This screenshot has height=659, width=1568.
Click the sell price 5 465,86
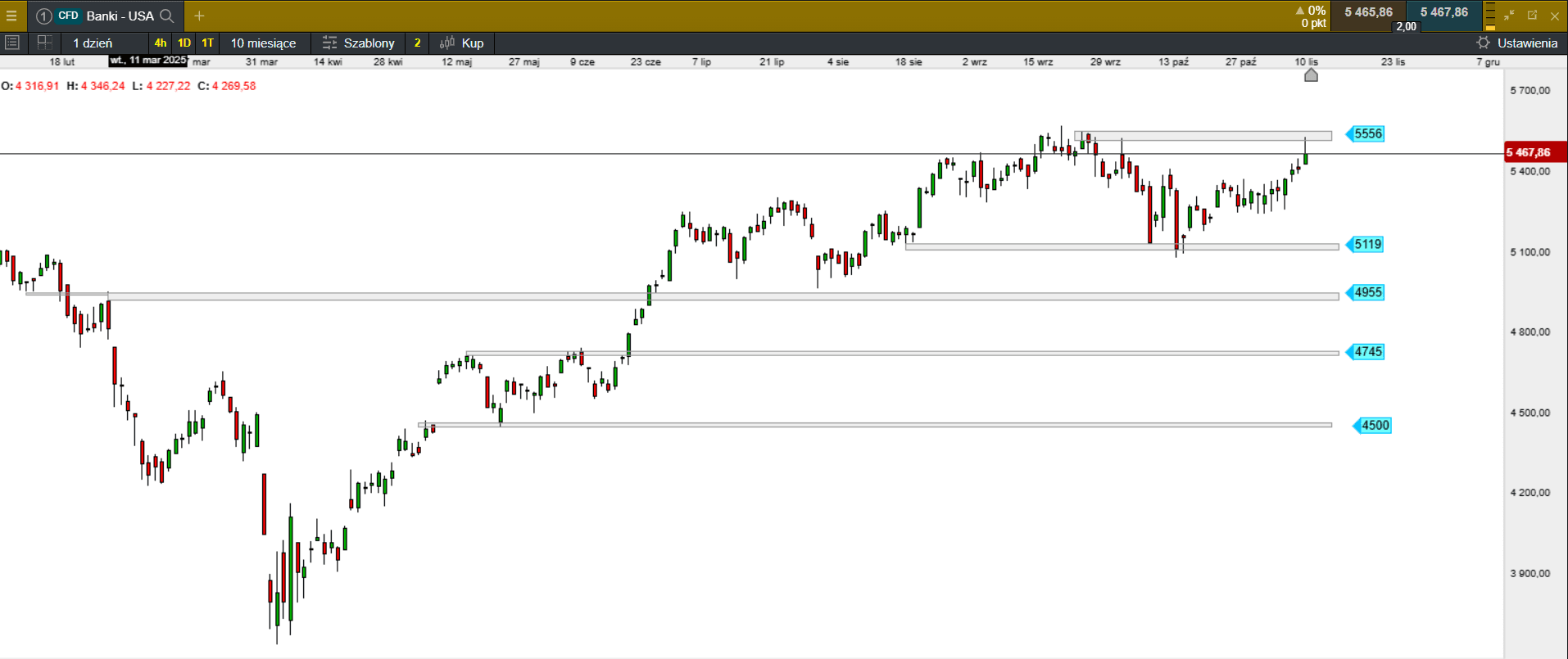point(1368,12)
